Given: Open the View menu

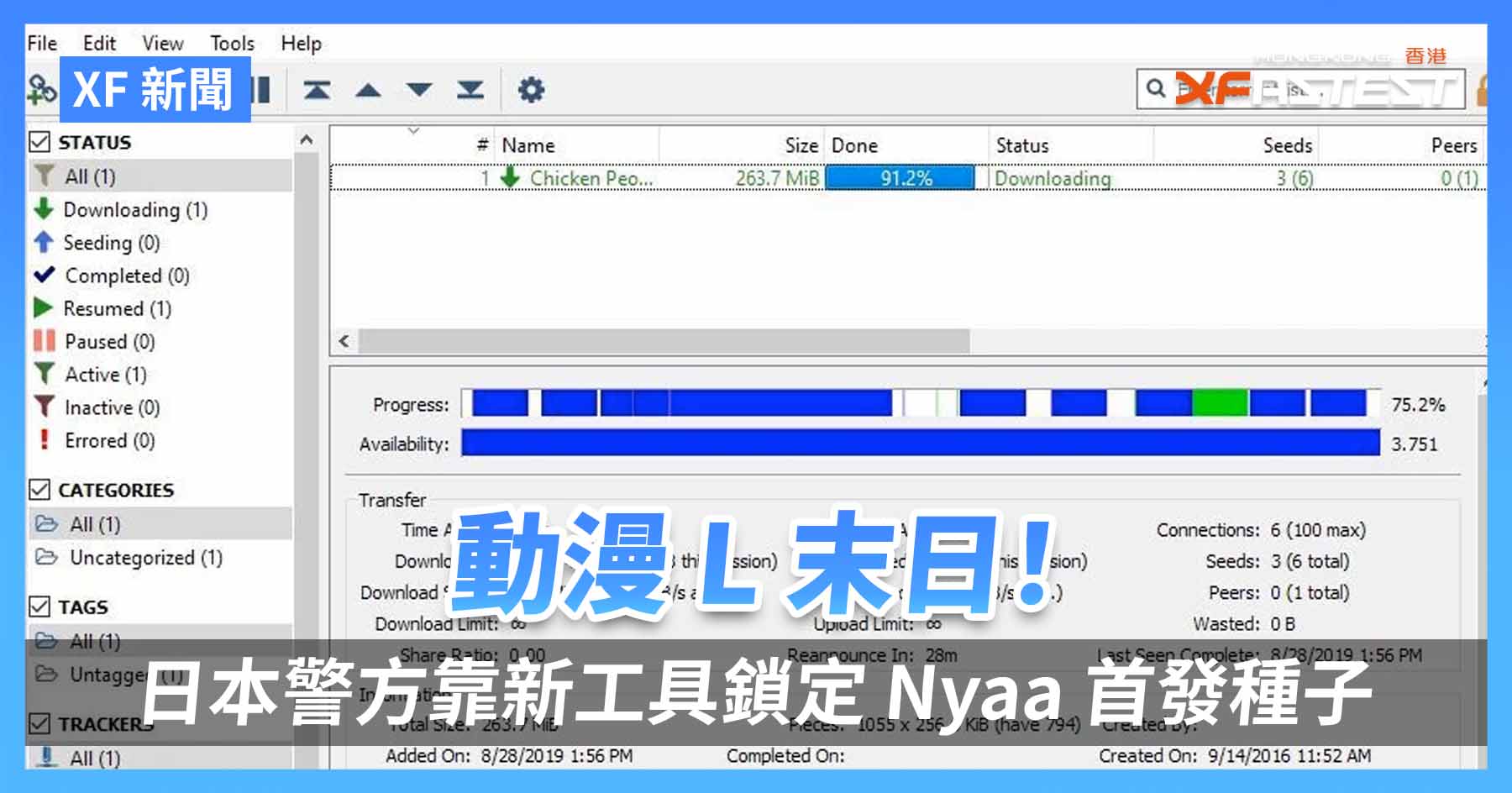Looking at the screenshot, I should (162, 43).
